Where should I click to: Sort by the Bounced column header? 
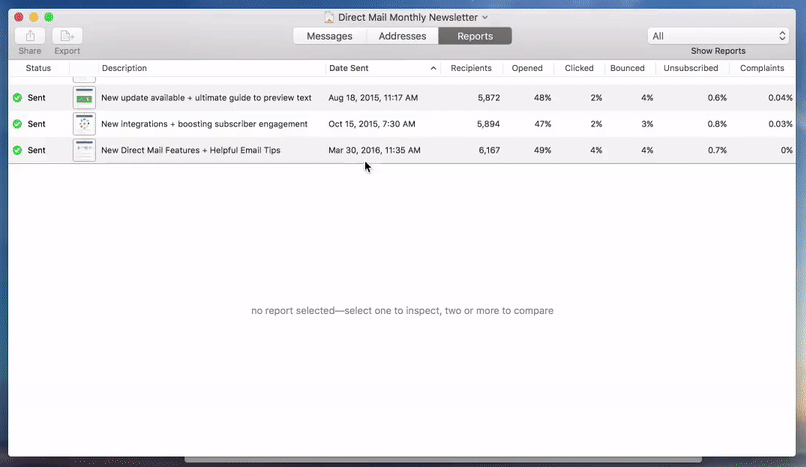click(x=627, y=68)
